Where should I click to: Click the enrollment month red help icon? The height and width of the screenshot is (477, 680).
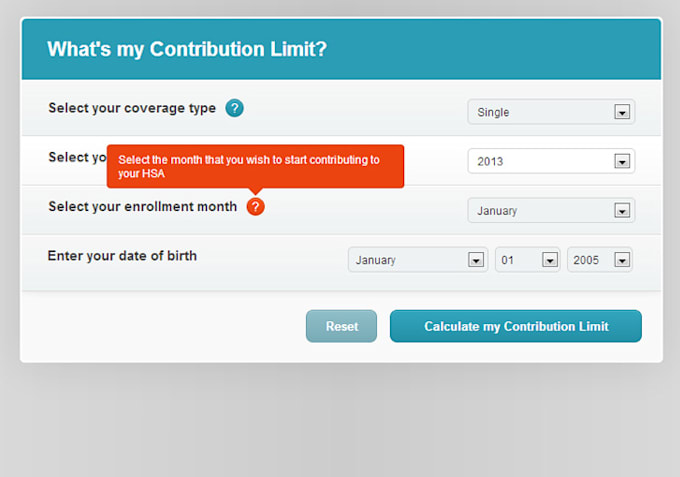(x=256, y=207)
